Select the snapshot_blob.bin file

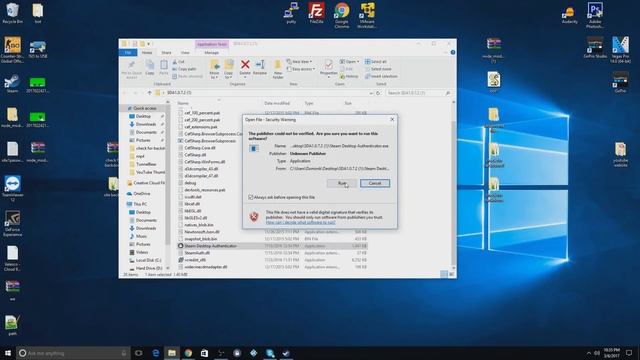[x=200, y=239]
